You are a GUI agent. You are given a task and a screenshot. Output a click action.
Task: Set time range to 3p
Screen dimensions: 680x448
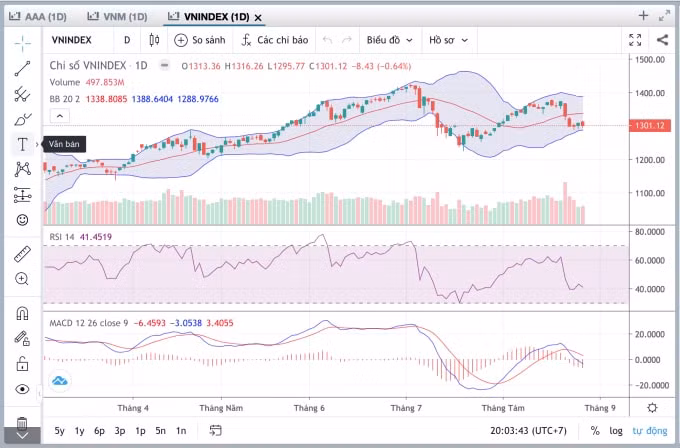click(120, 431)
